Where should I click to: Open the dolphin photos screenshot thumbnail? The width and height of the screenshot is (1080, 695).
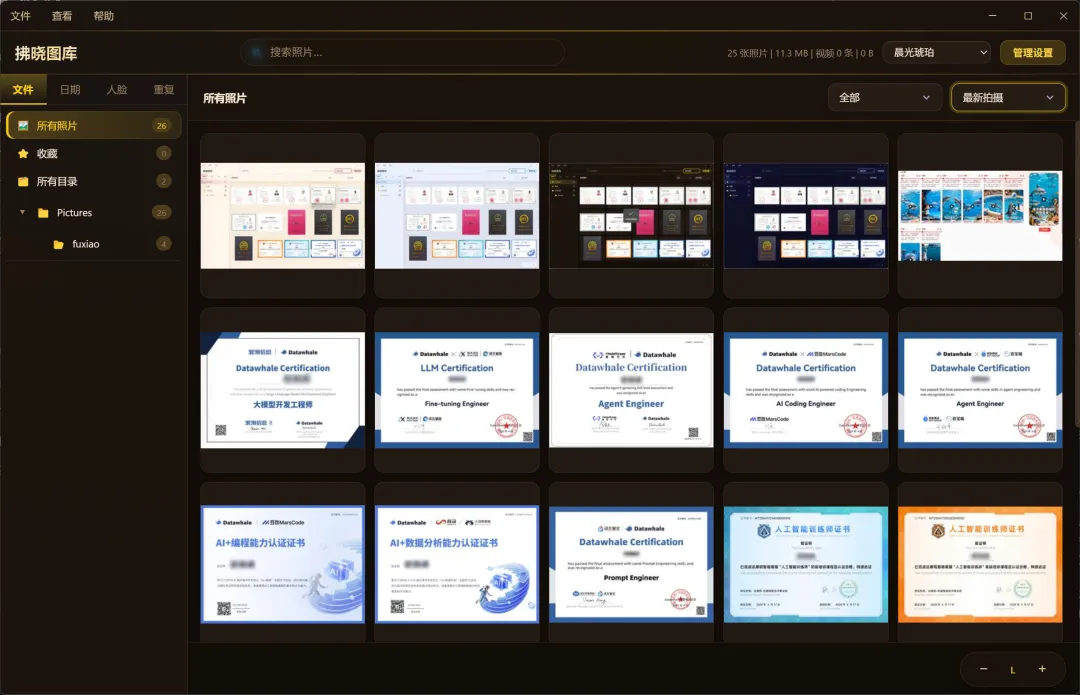pos(979,216)
